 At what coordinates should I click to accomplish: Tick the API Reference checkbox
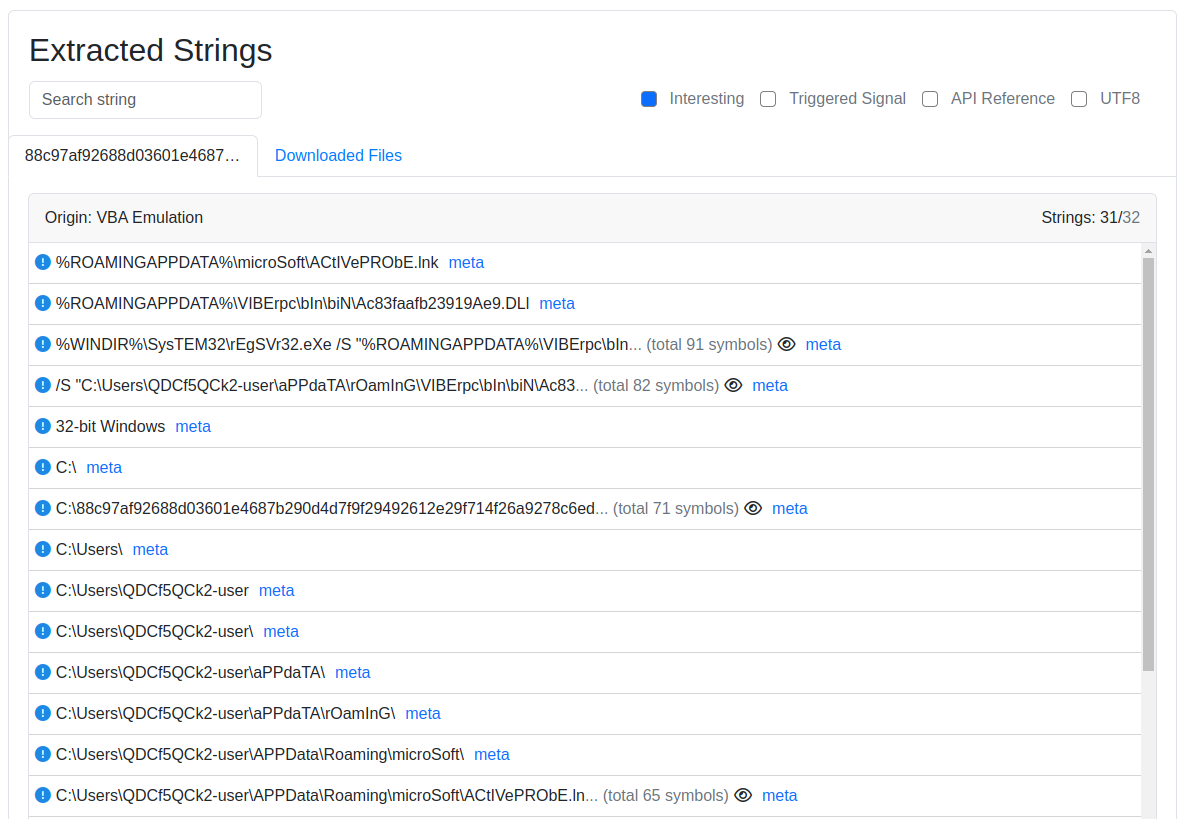(930, 99)
